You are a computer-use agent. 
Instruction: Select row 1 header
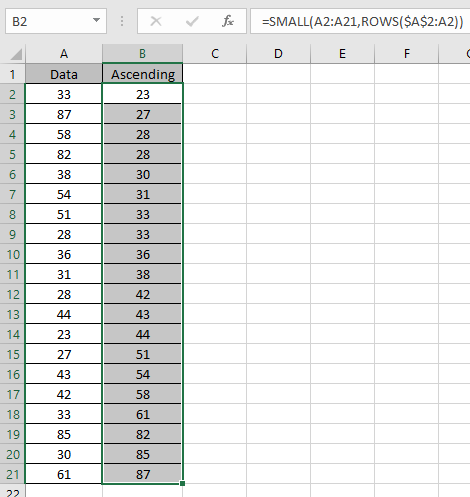[12, 74]
